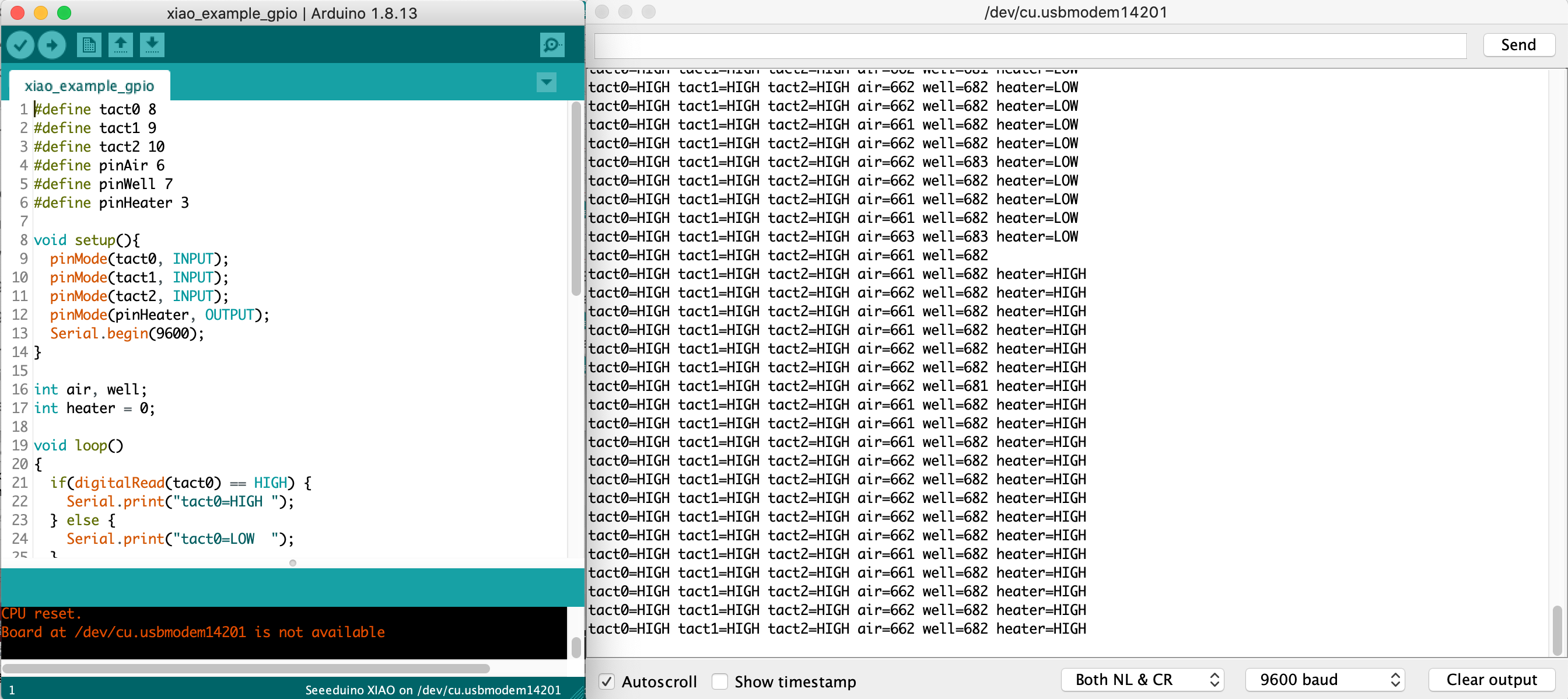1568x699 pixels.
Task: Open Serial Monitor via magnifier icon
Action: (551, 45)
